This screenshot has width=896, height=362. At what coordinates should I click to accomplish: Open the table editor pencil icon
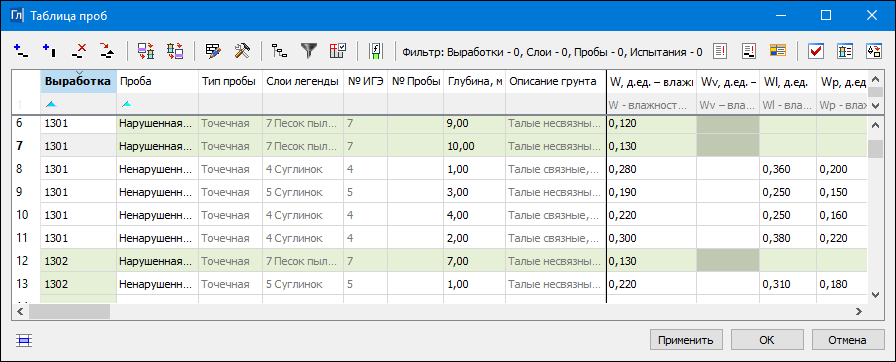(214, 51)
